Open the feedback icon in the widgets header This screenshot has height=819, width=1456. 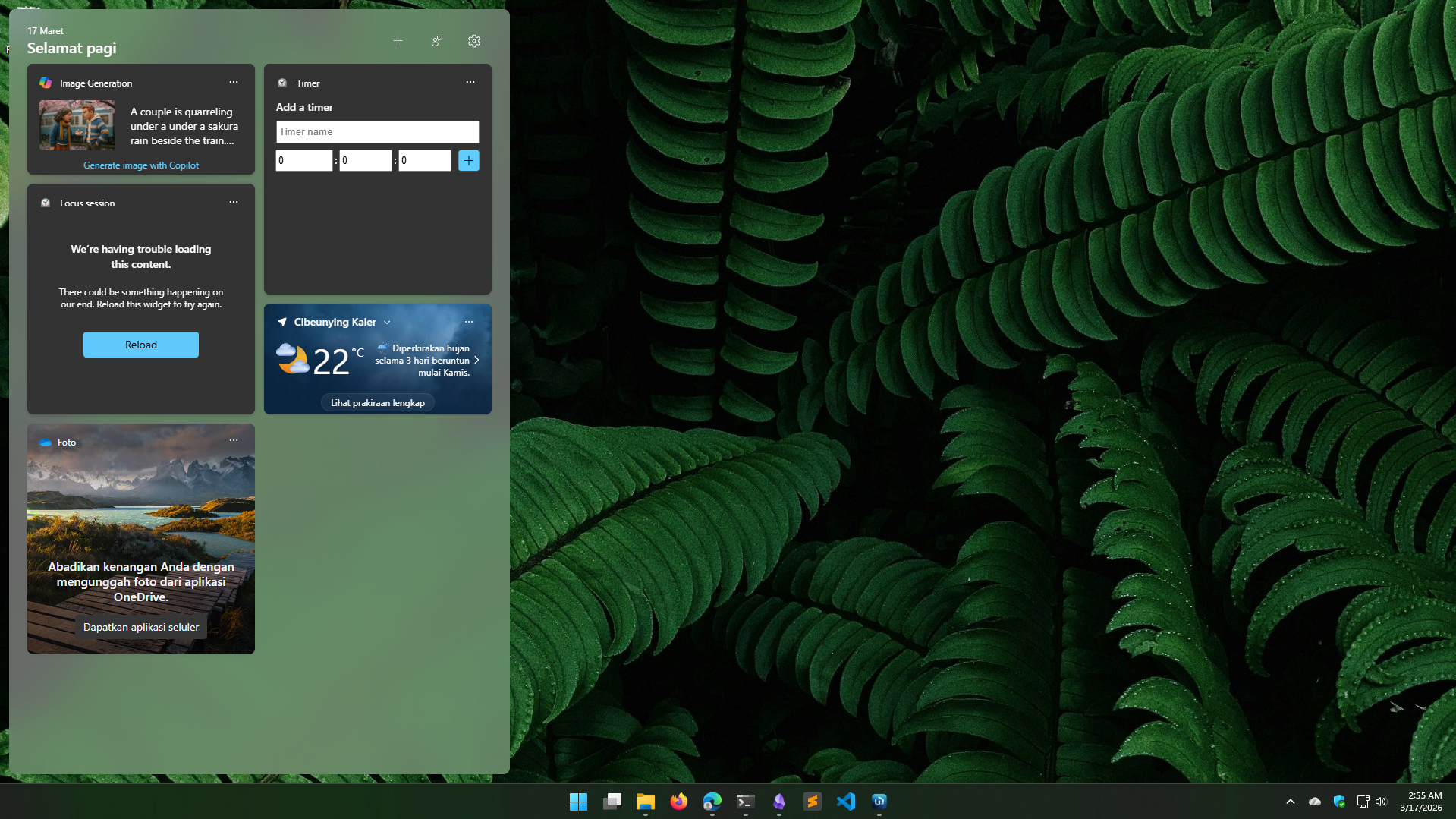[436, 41]
